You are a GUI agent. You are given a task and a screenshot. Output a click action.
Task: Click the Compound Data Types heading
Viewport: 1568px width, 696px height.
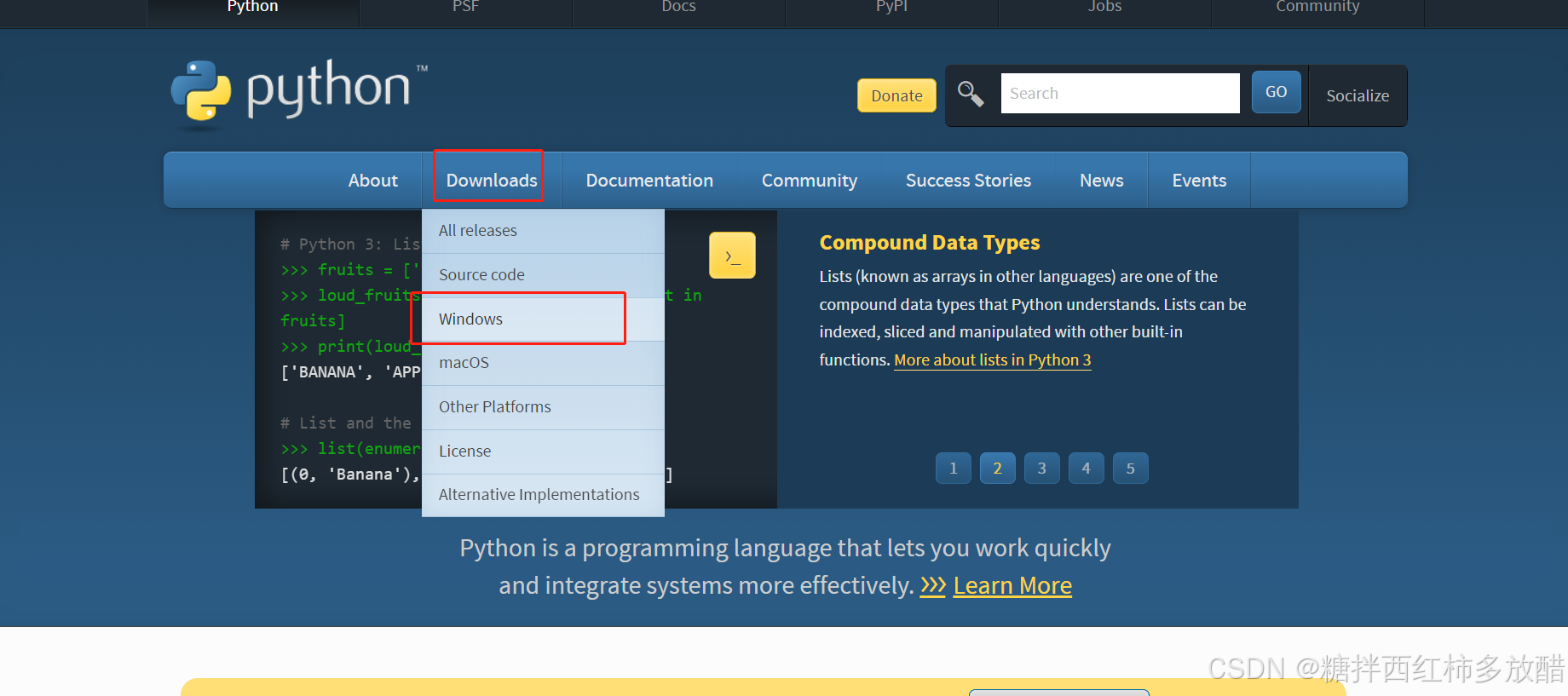pyautogui.click(x=930, y=243)
